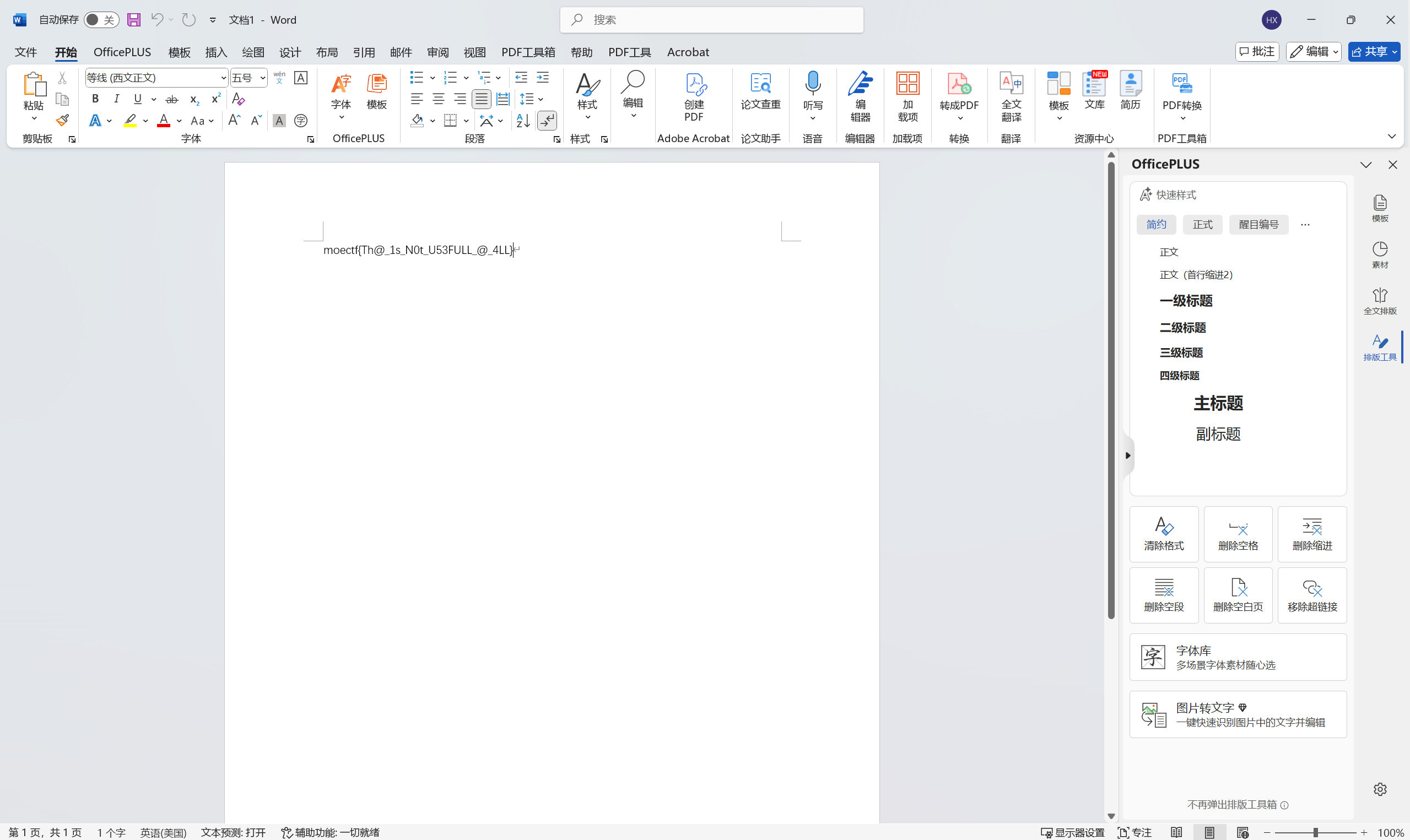Open the 编辑 mode dropdown top right

tap(1314, 52)
